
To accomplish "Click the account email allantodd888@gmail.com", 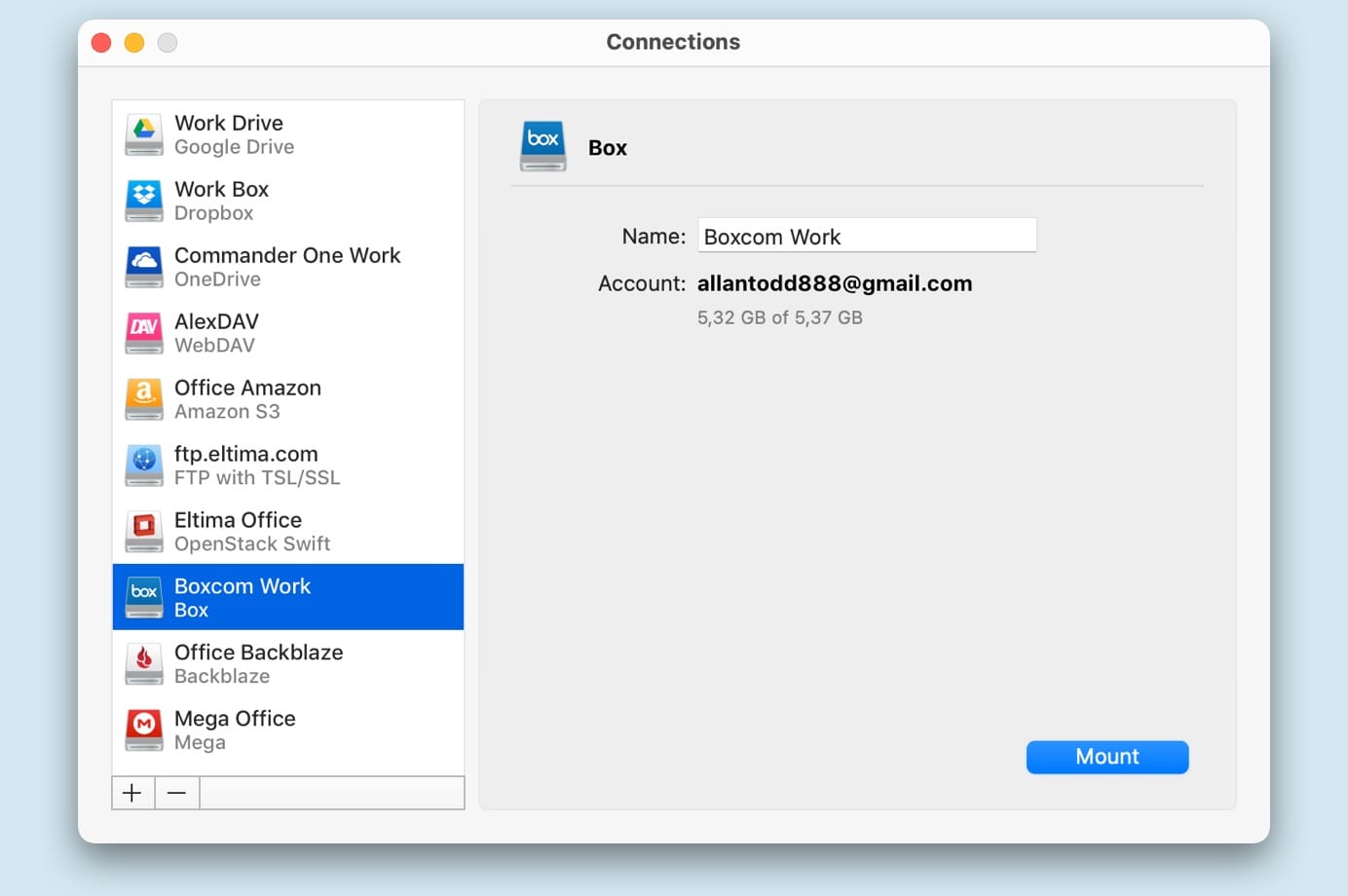I will [x=835, y=283].
